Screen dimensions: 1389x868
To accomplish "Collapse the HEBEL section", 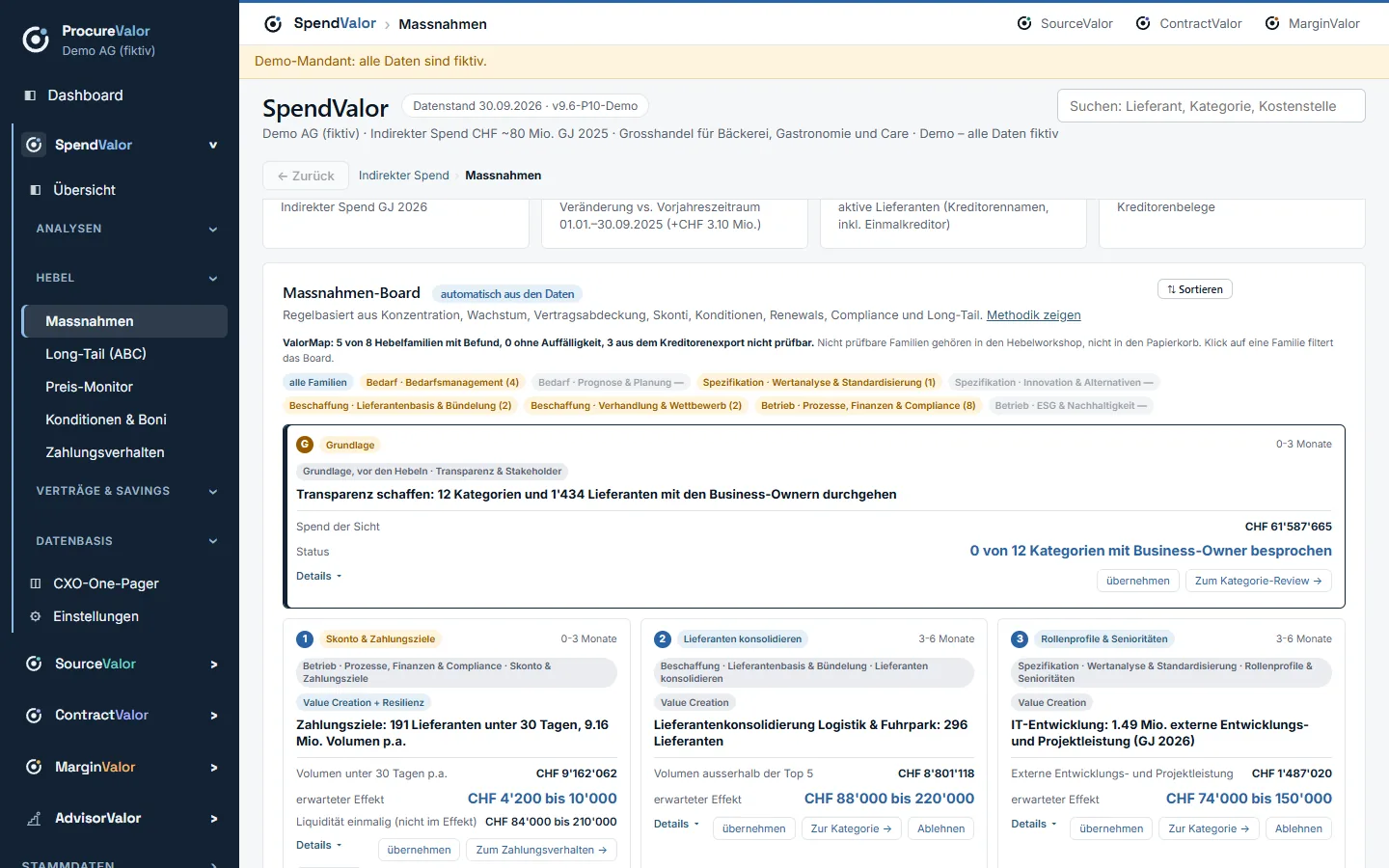I will pyautogui.click(x=213, y=279).
